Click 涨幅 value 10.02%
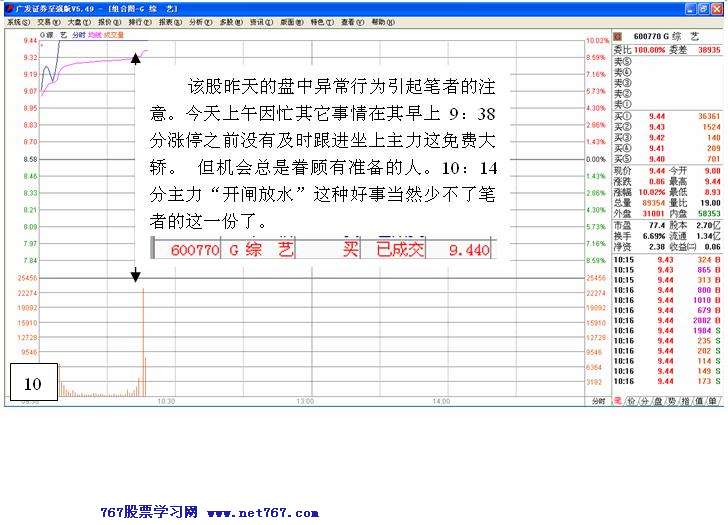Viewport: 728px width, 525px height. click(652, 192)
